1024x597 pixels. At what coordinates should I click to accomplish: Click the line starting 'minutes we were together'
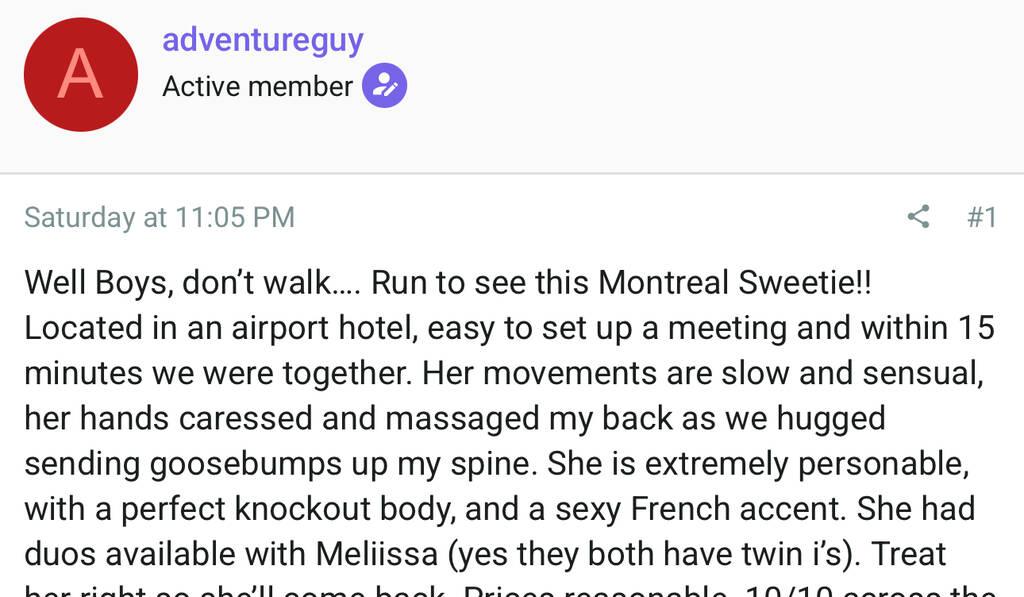(x=500, y=373)
